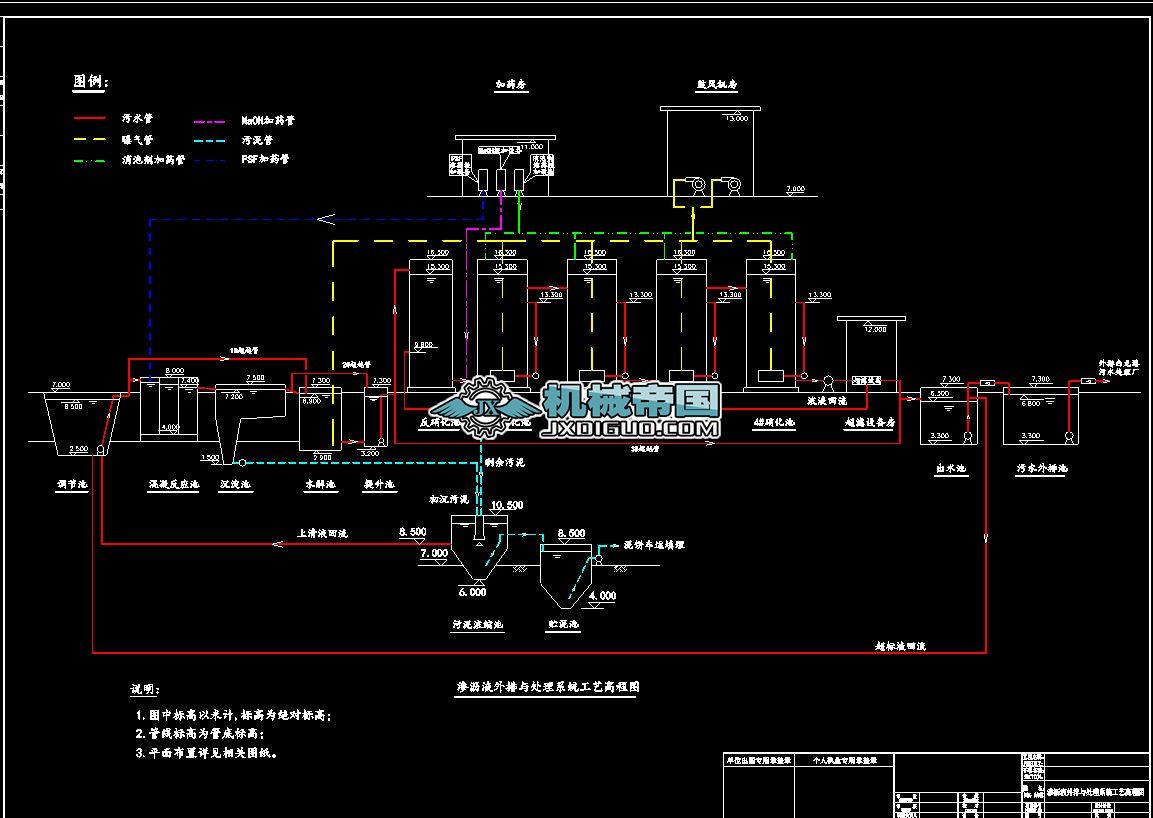The height and width of the screenshot is (818, 1153).
Task: Select the flow meter symbol above 出水池 outlet
Action: [986, 382]
